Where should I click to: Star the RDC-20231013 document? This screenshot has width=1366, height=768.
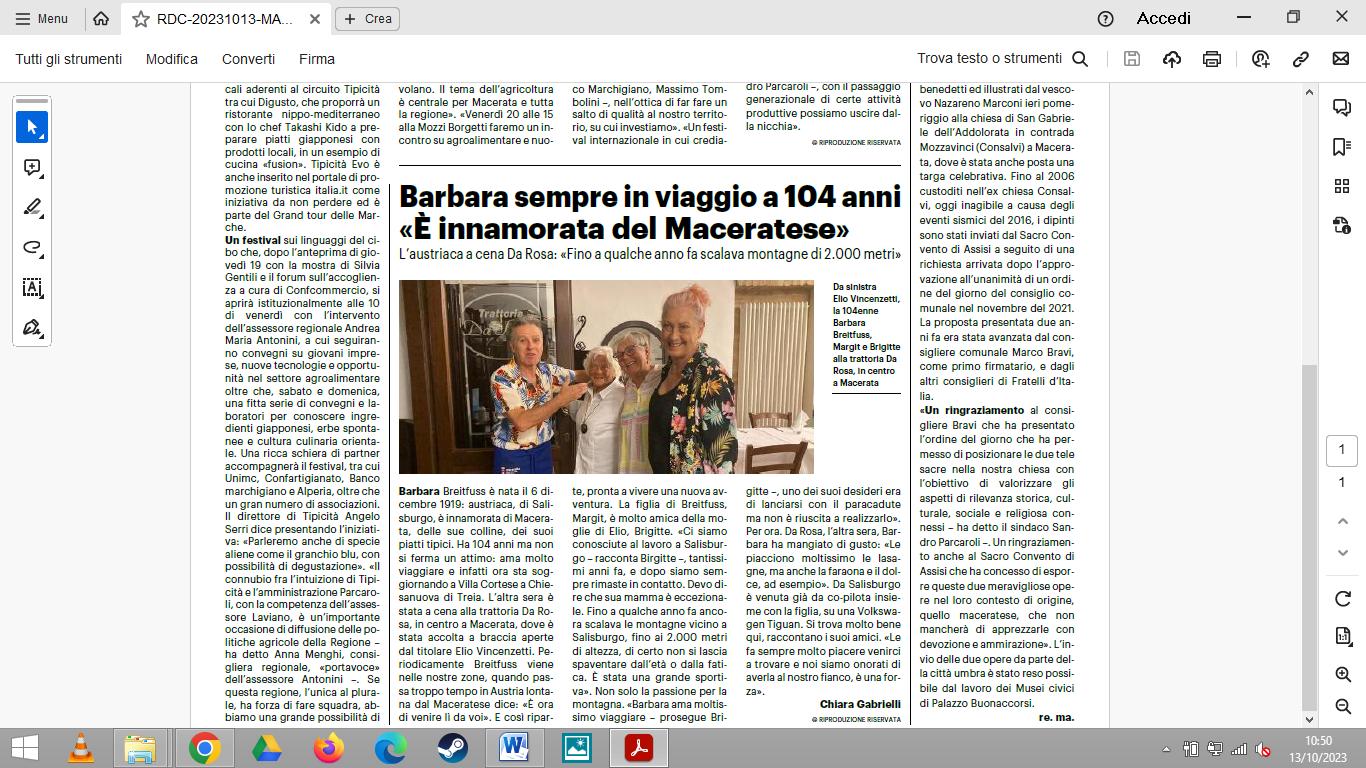click(x=141, y=19)
